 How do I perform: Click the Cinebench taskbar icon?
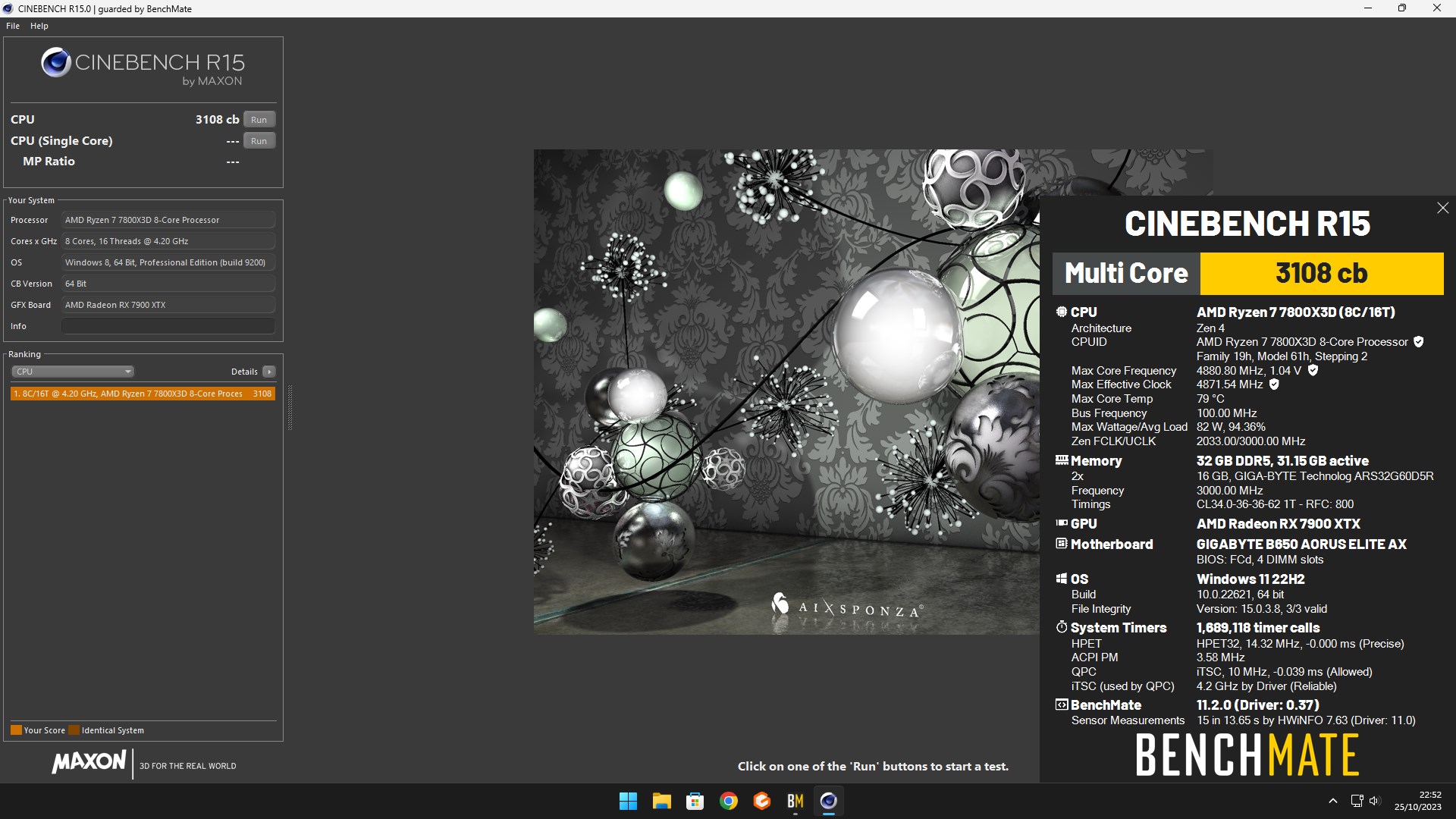829,801
